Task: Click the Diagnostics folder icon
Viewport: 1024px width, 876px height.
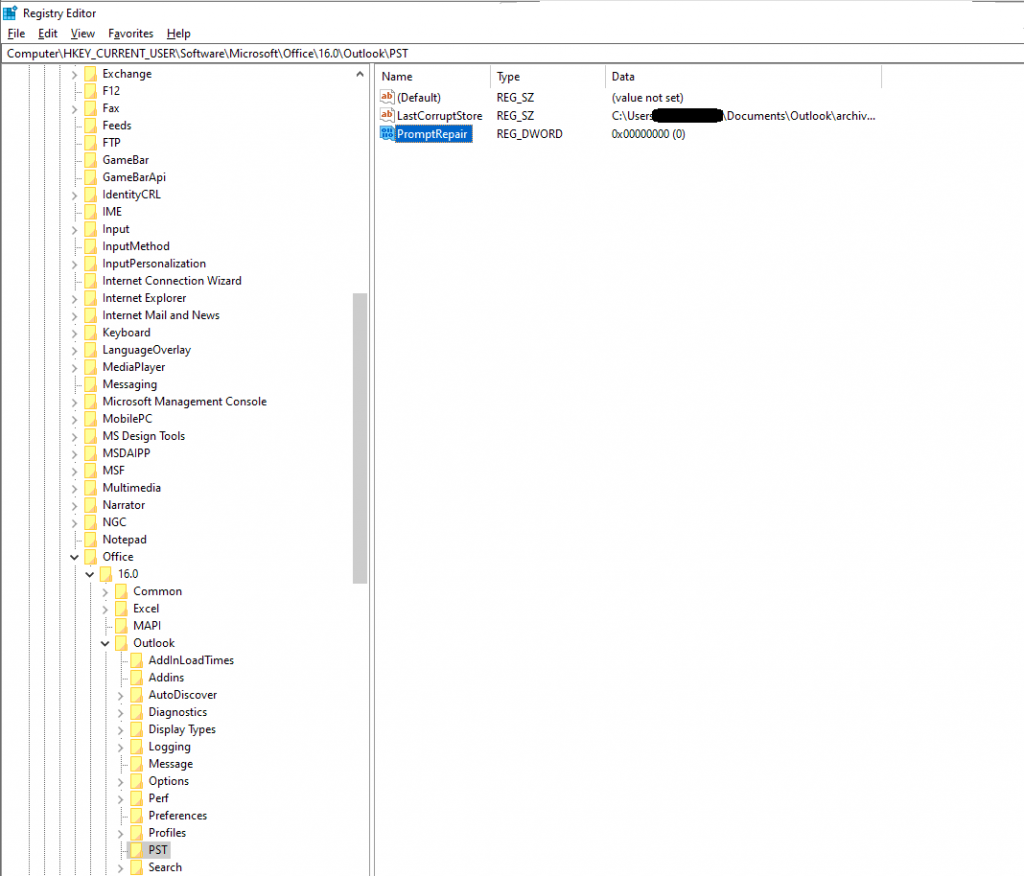Action: (137, 712)
